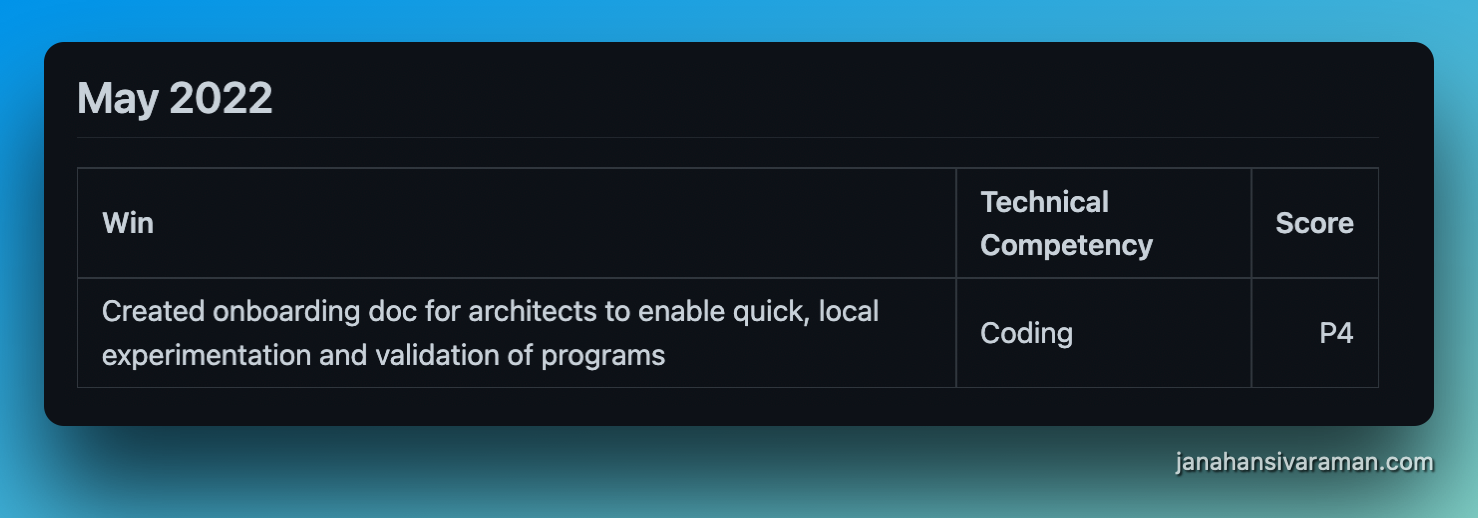The height and width of the screenshot is (518, 1478).
Task: Click the Technical Competency column header
Action: pos(1066,223)
